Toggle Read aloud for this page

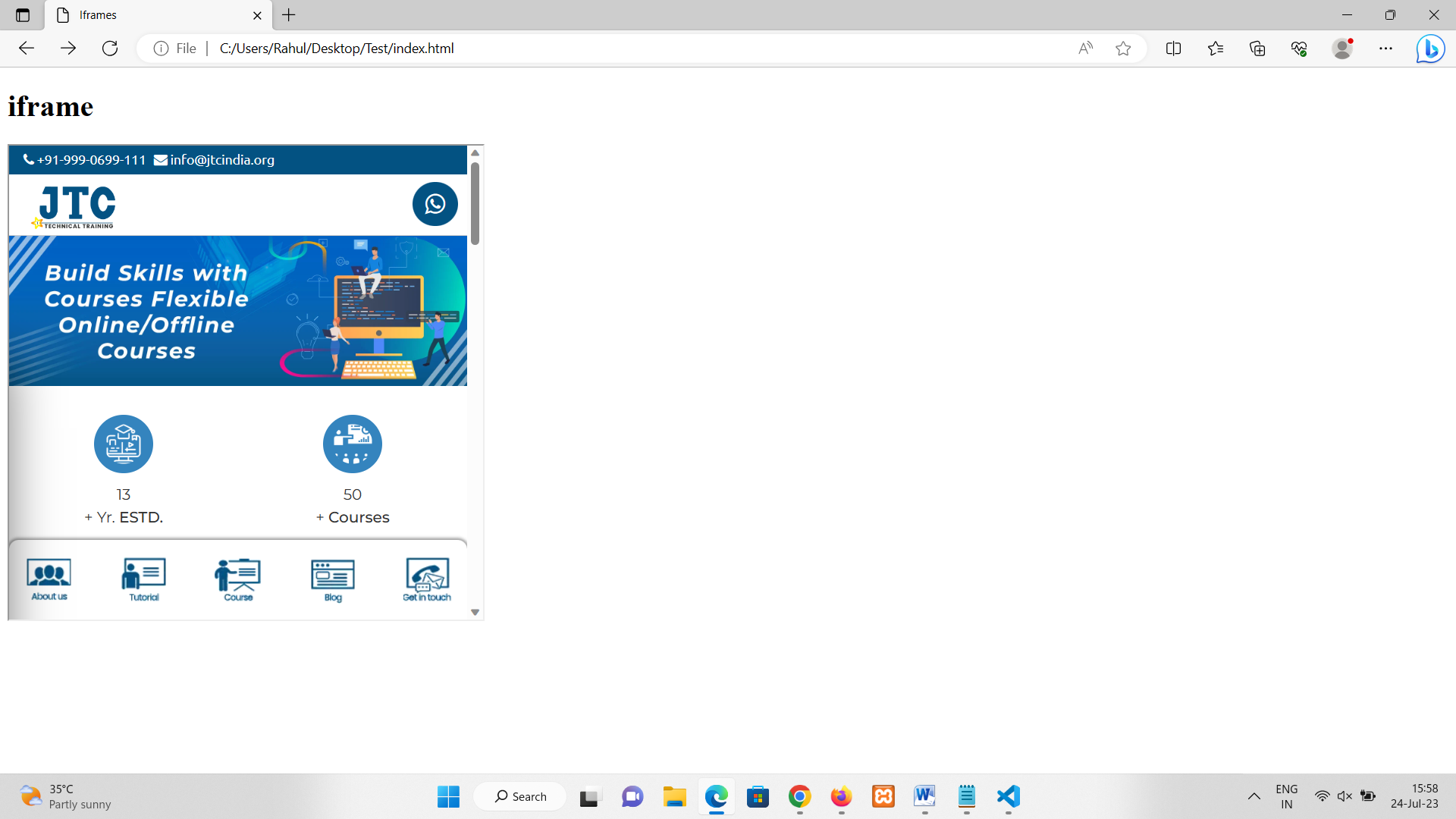coord(1085,49)
